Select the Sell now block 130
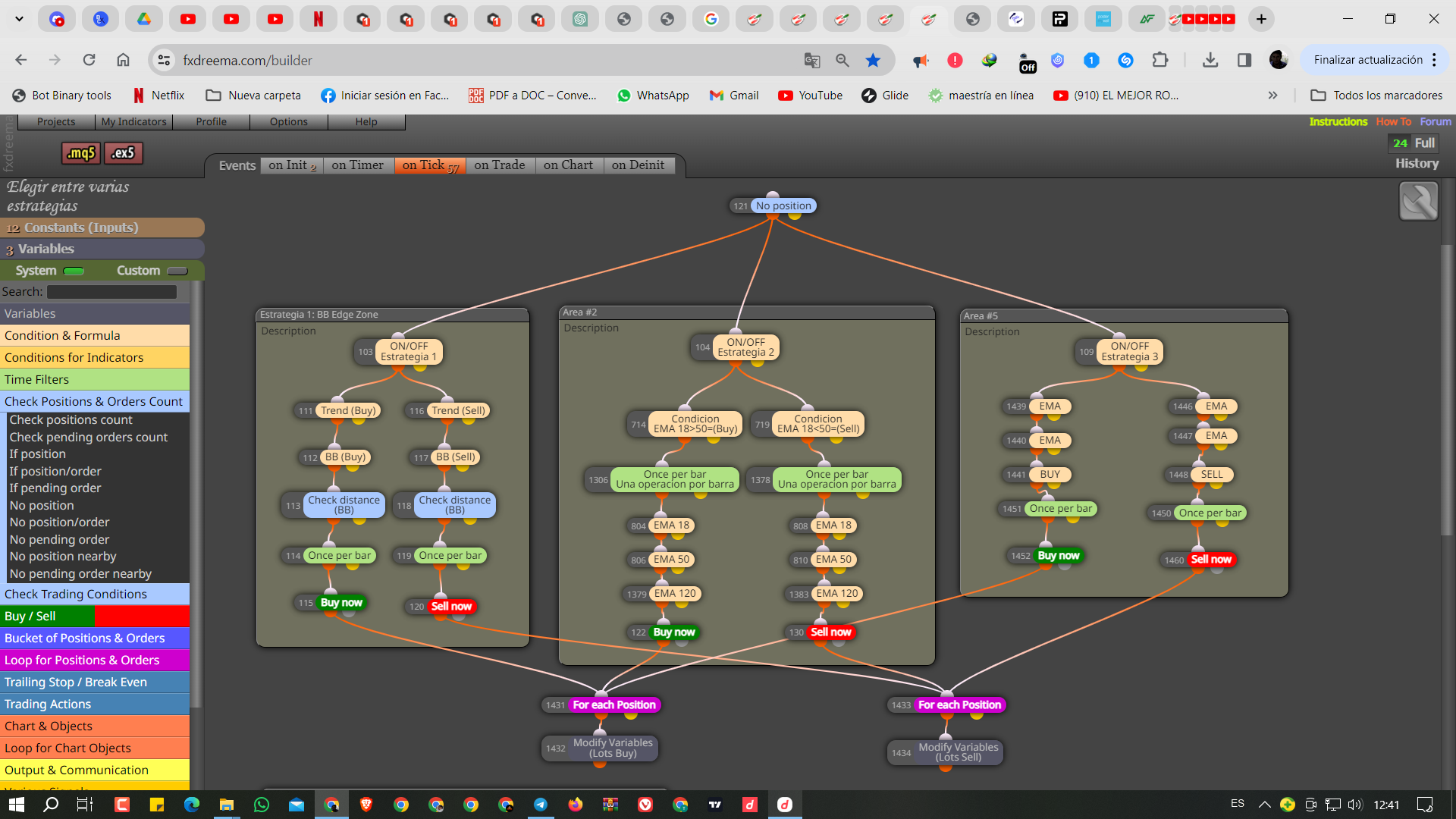Image resolution: width=1456 pixels, height=819 pixels. (x=830, y=632)
